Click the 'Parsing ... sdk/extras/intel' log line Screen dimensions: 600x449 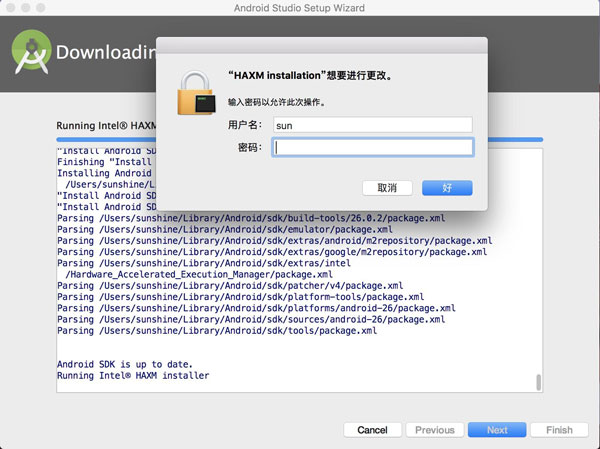(204, 263)
